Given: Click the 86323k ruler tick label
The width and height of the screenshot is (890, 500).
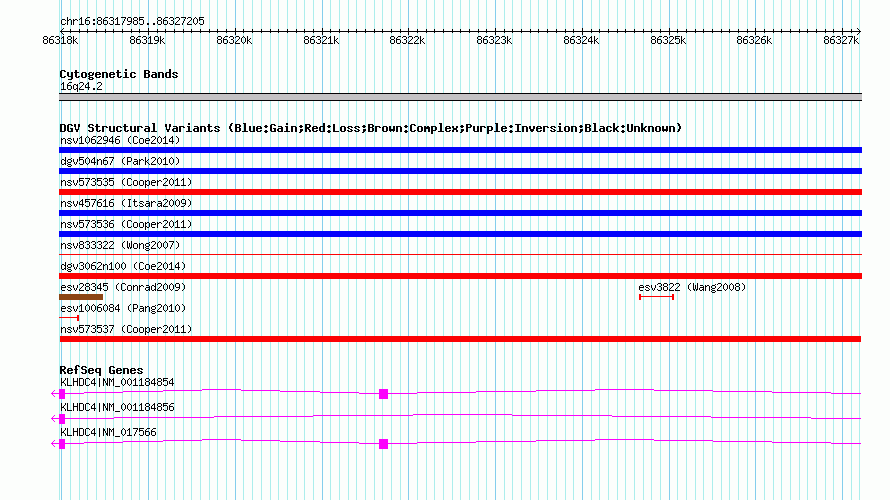Looking at the screenshot, I should pyautogui.click(x=494, y=40).
